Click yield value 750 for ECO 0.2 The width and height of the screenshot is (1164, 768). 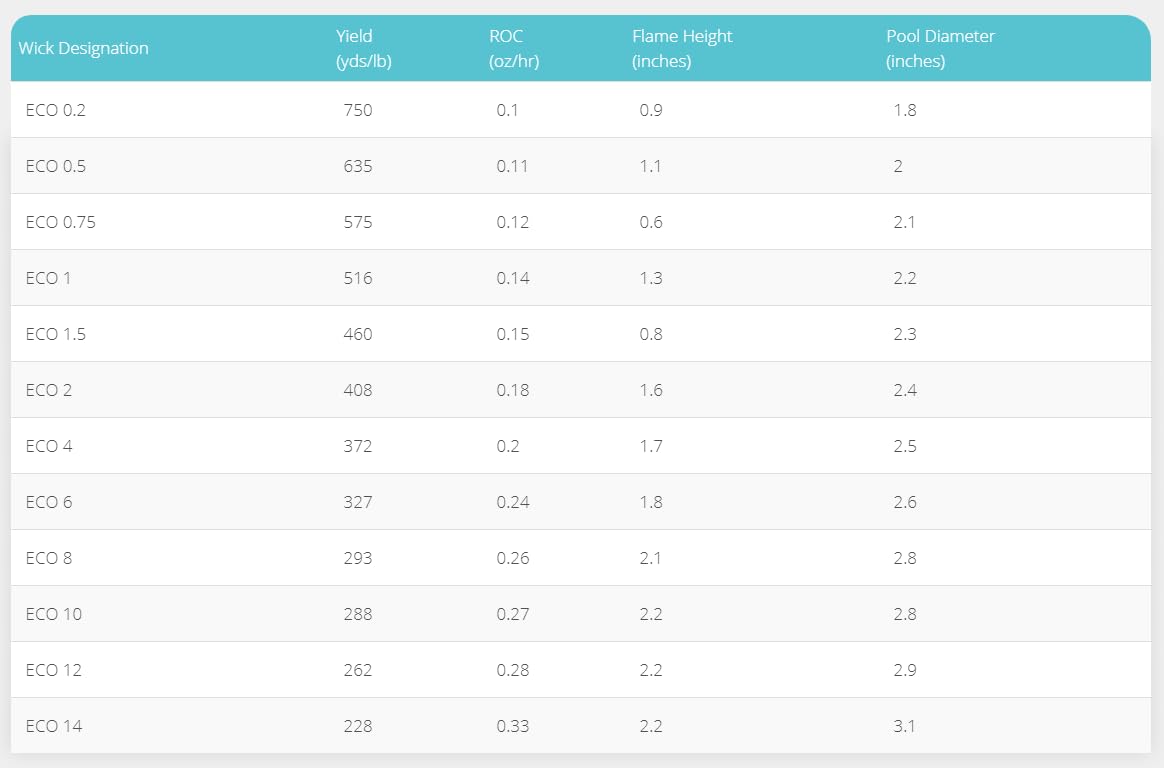[x=358, y=110]
